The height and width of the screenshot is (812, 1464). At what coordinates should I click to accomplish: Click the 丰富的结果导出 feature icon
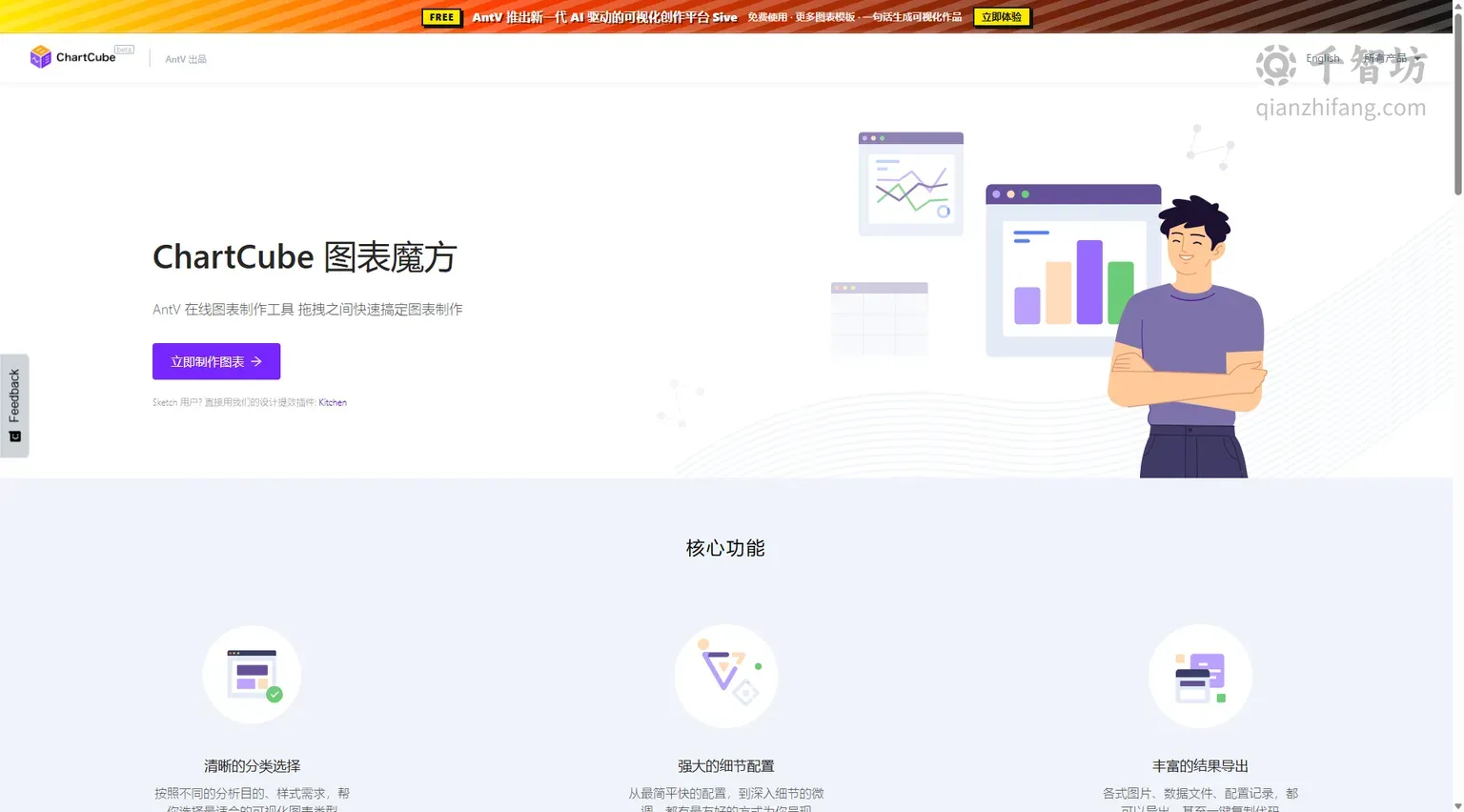coord(1200,676)
